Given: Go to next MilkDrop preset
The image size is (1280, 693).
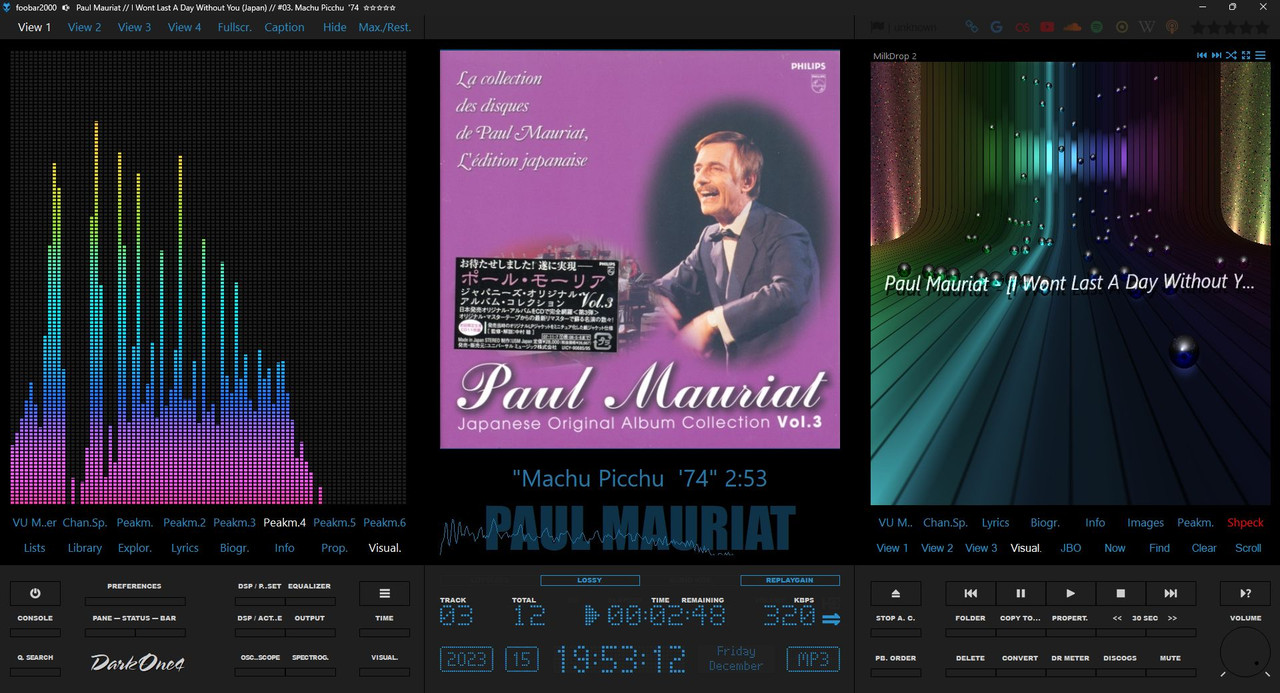Looking at the screenshot, I should [1216, 55].
